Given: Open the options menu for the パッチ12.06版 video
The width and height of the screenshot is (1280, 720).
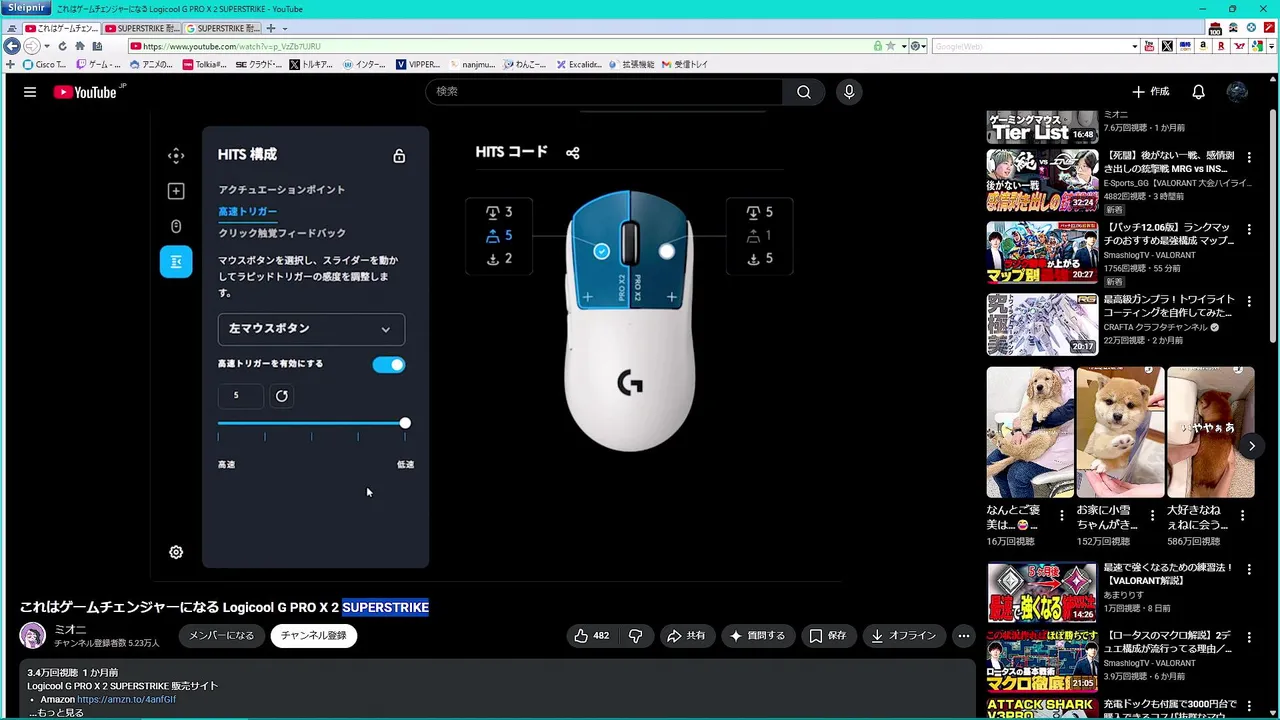Looking at the screenshot, I should click(1249, 229).
